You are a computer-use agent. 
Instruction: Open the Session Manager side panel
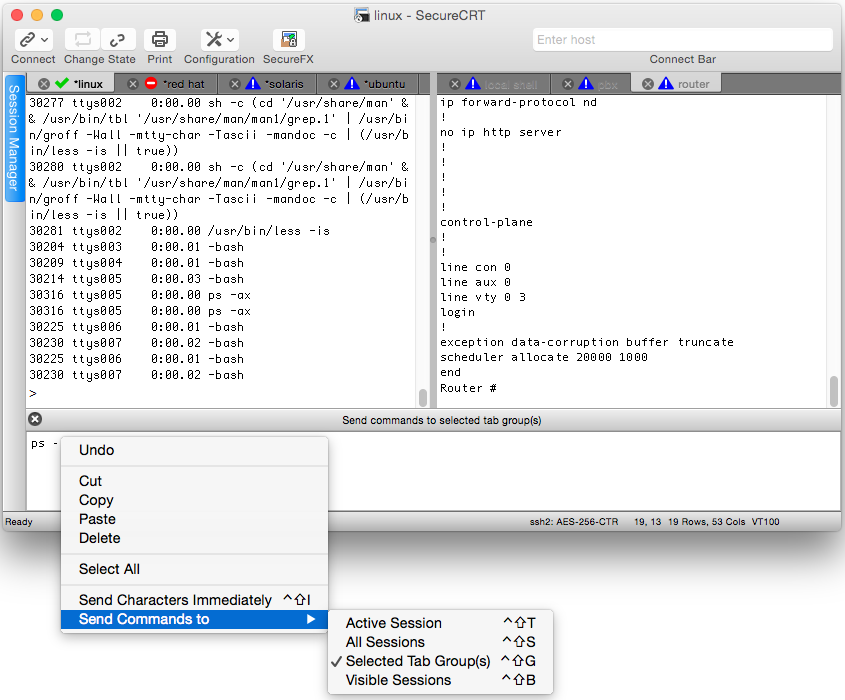click(x=14, y=138)
